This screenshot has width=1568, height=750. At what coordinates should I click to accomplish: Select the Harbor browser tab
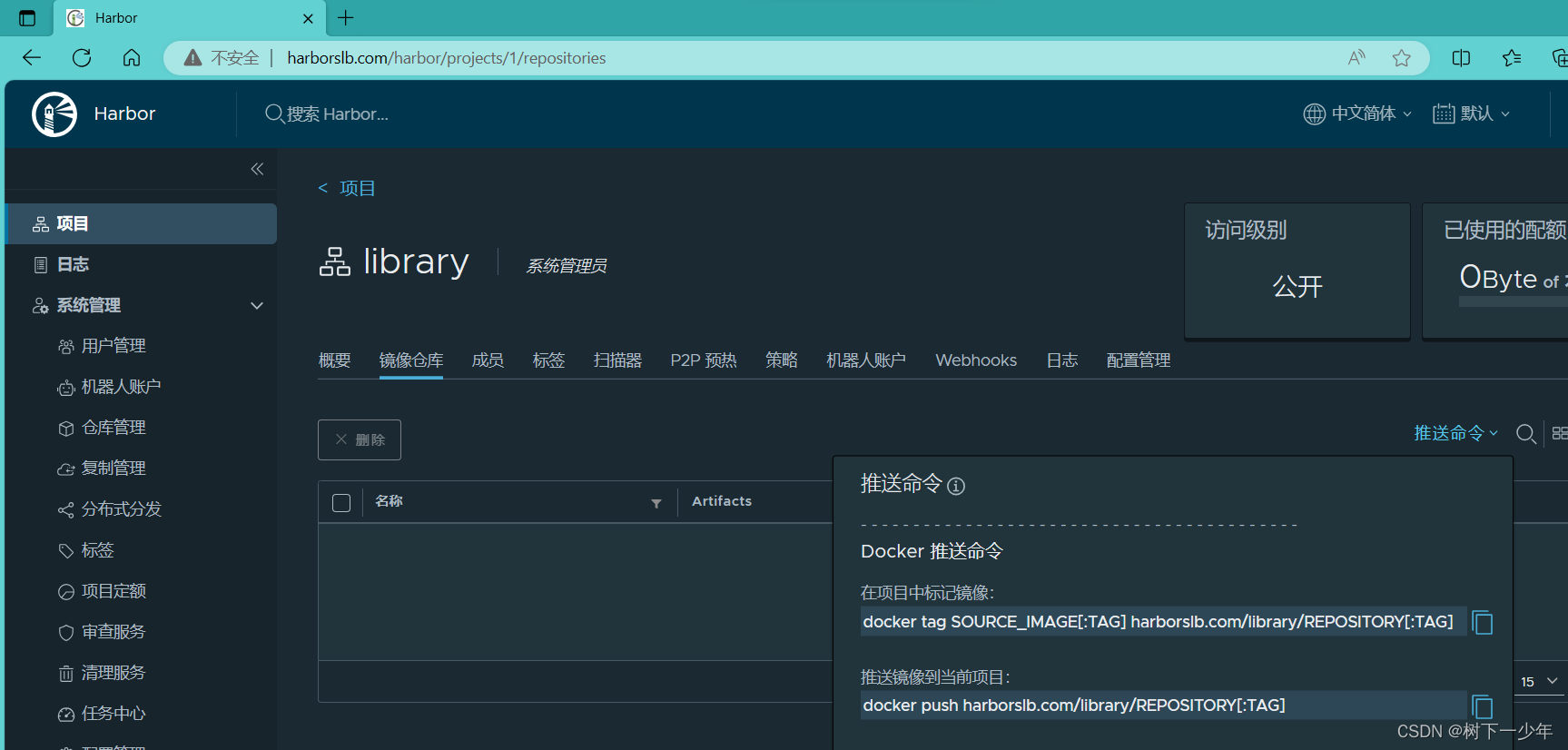click(191, 18)
